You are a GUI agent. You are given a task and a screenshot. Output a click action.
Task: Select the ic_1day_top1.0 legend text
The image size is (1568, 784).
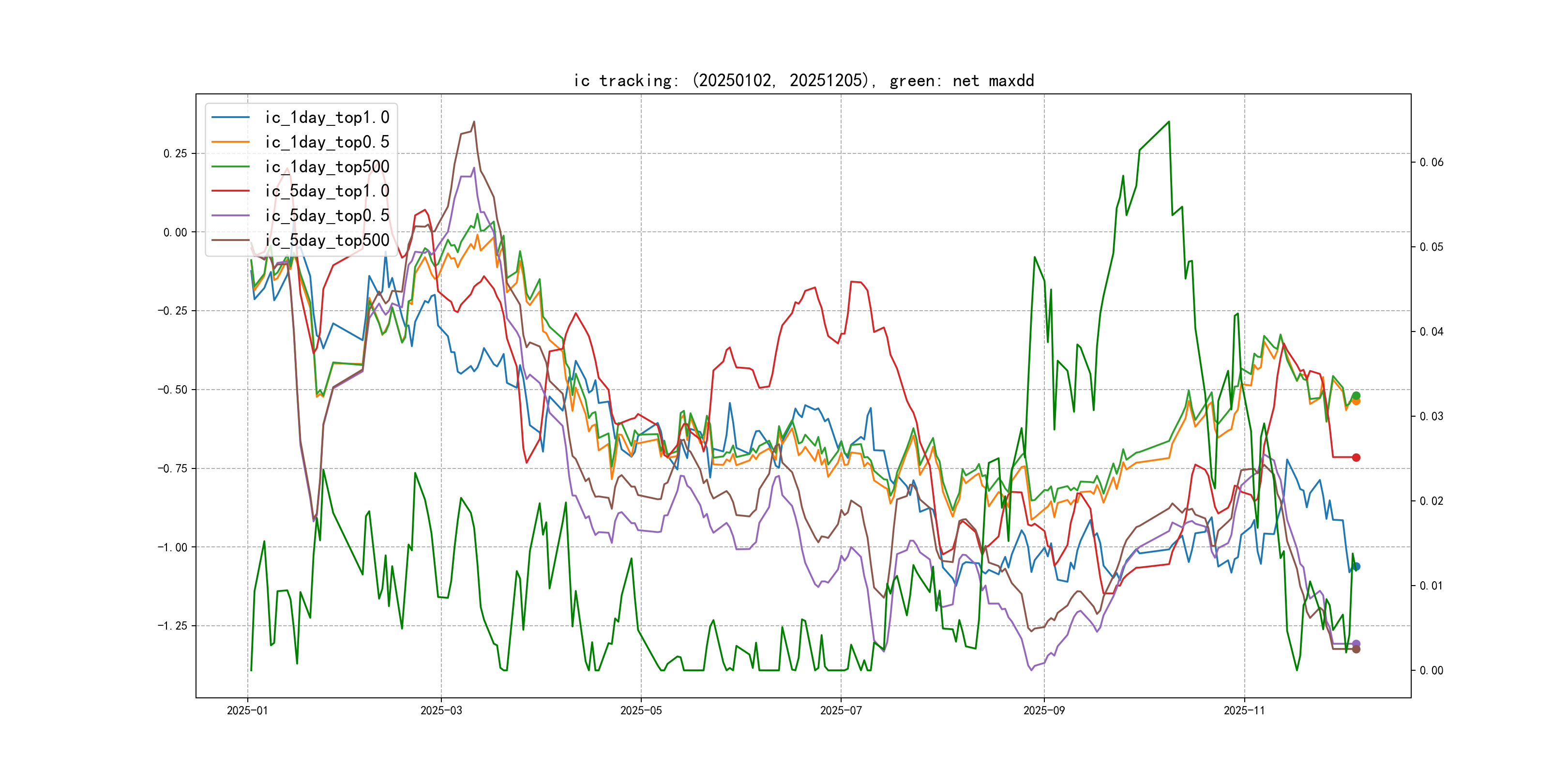tap(327, 118)
